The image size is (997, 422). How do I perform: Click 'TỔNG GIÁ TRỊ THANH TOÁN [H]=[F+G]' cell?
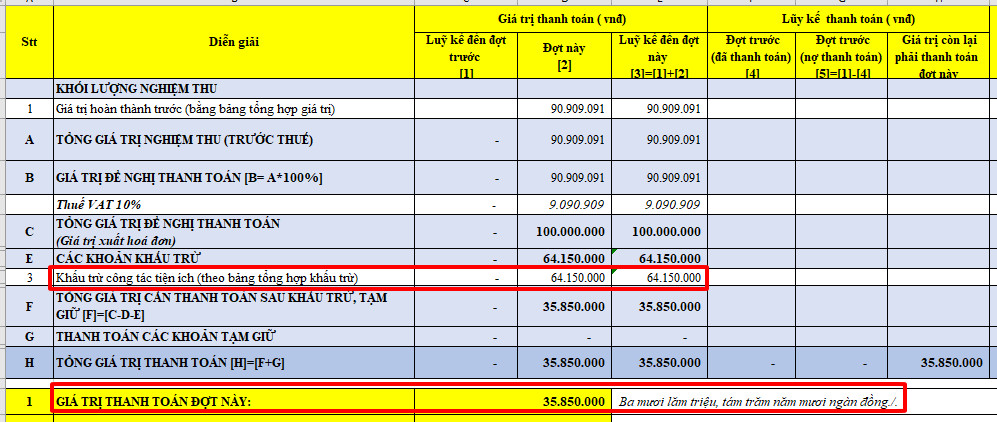(234, 363)
